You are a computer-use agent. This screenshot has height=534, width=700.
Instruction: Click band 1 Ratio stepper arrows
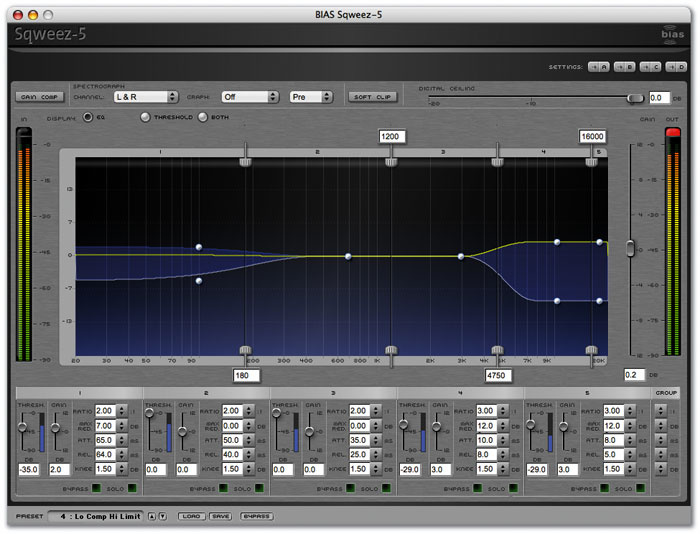click(122, 411)
